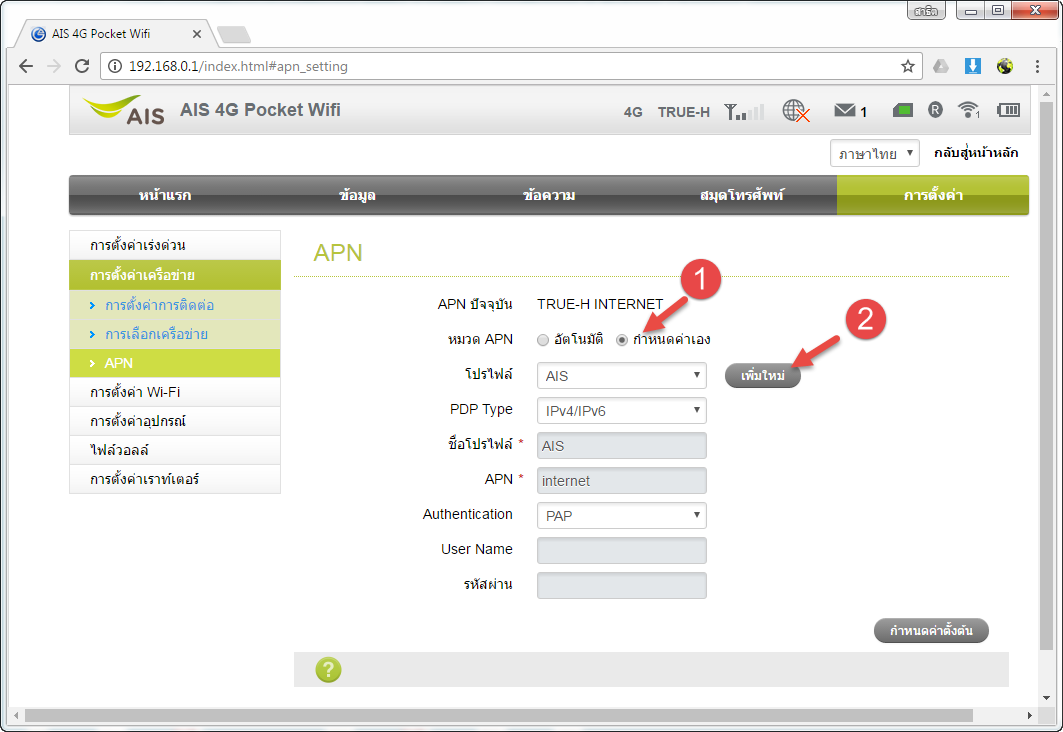
Task: Click the signal strength bars icon
Action: point(744,111)
